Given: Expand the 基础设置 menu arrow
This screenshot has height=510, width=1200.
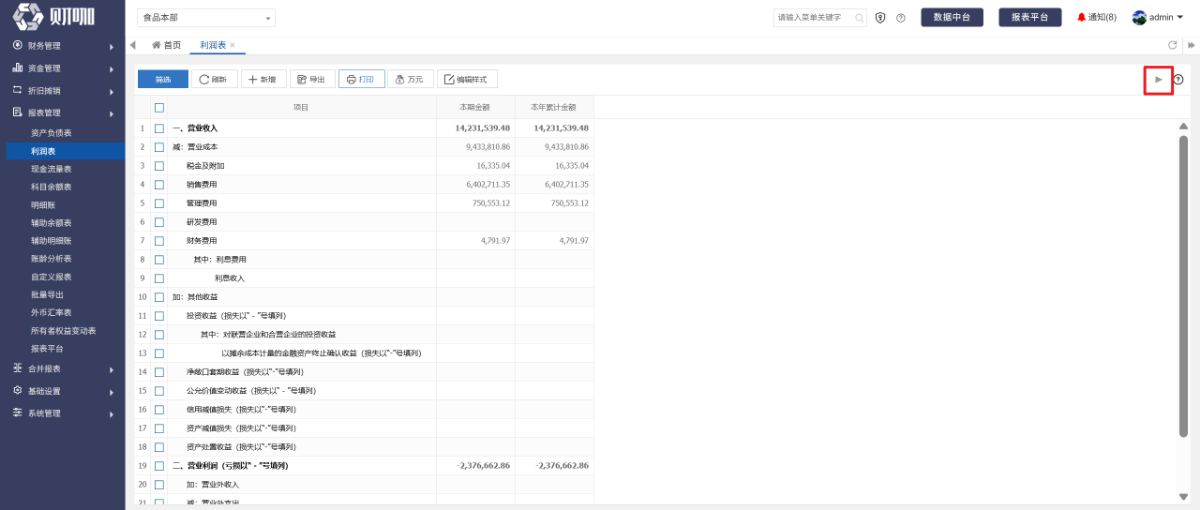Looking at the screenshot, I should 111,390.
